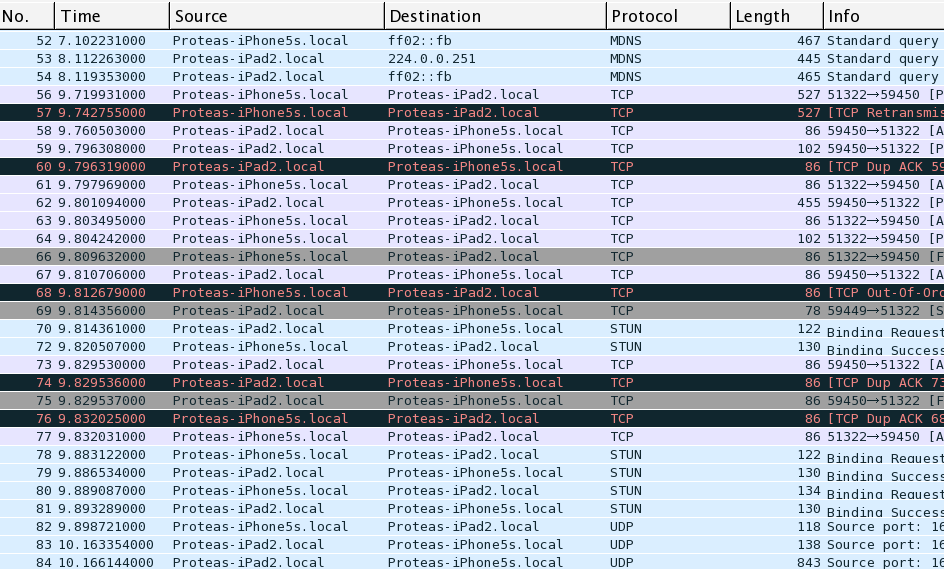Select packet 52 MDNS row
The width and height of the screenshot is (944, 569).
click(x=472, y=40)
